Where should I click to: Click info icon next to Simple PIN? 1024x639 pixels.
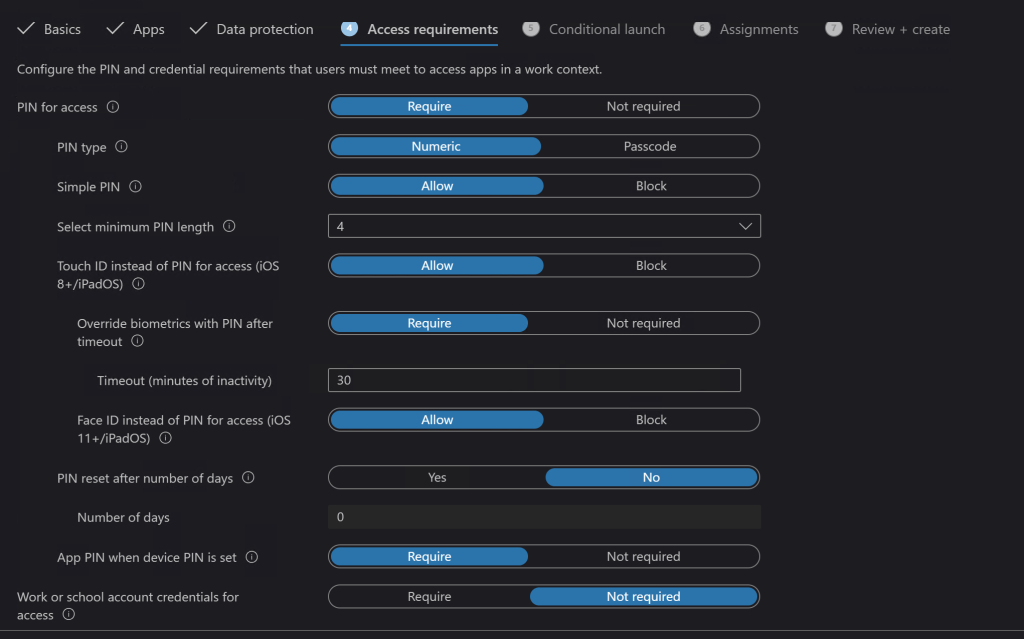136,187
